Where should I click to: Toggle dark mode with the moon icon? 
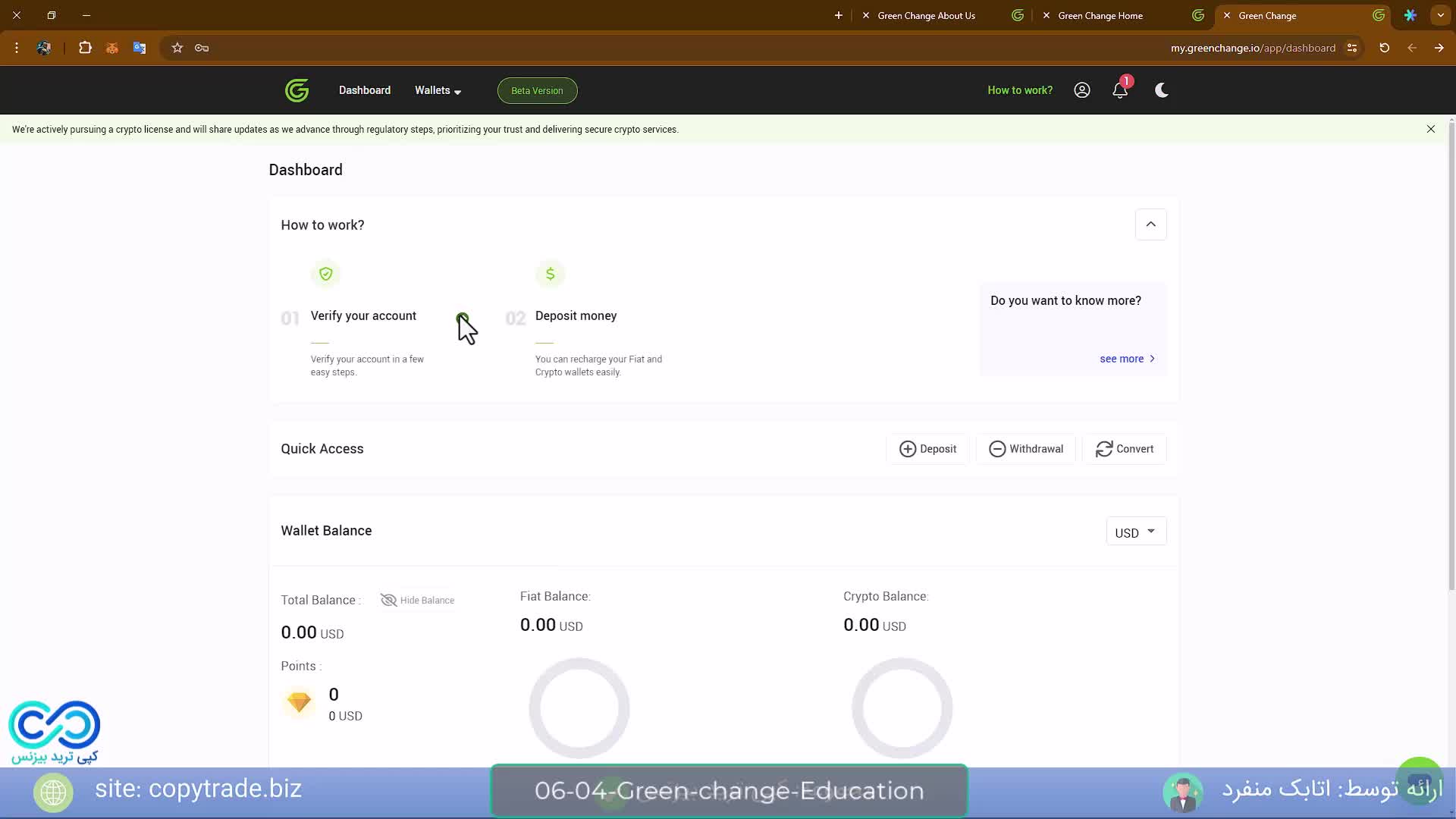pyautogui.click(x=1161, y=90)
